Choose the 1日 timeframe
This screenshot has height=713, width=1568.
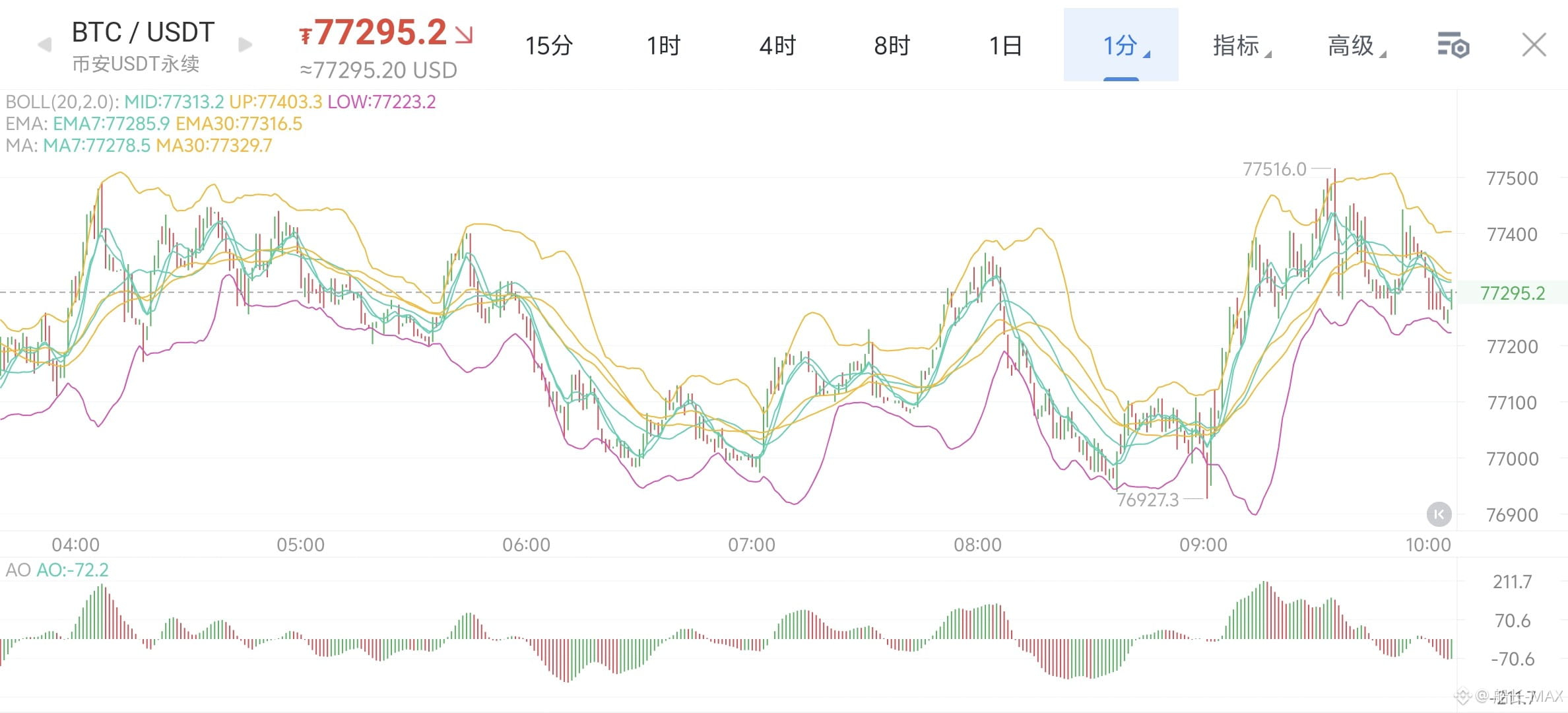point(1006,46)
